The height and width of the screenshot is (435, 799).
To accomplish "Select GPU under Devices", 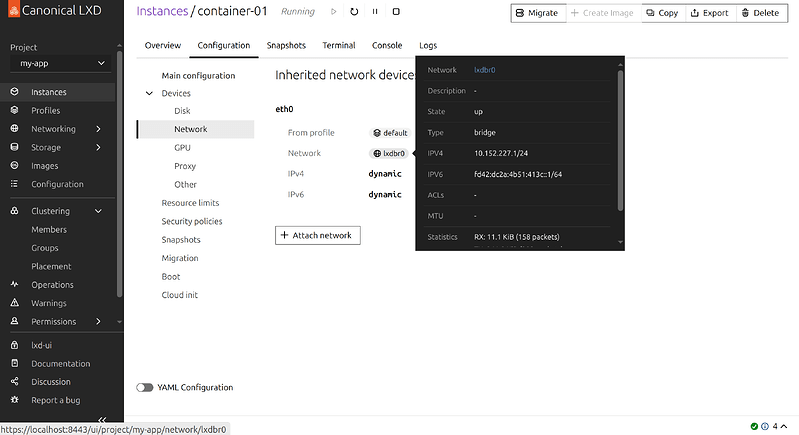I will (182, 147).
